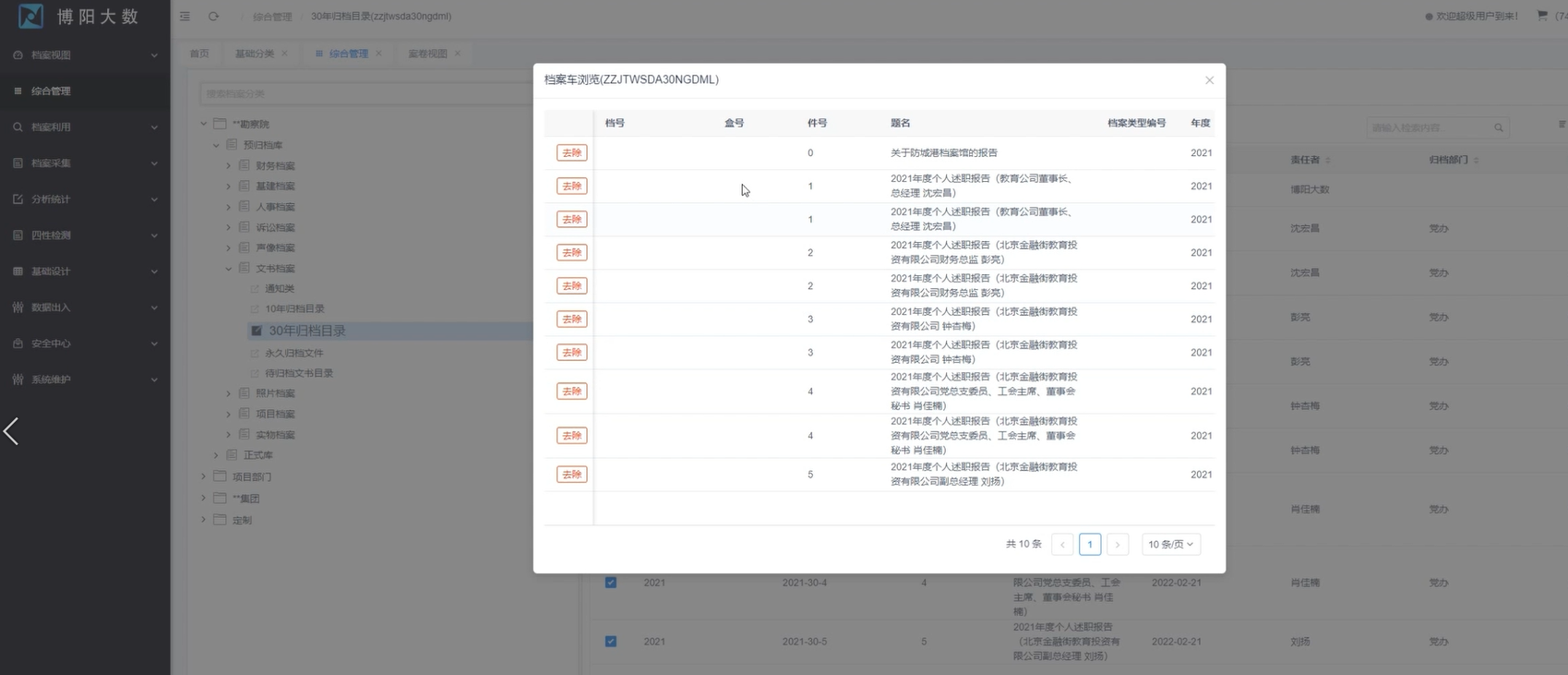The image size is (1568, 675).
Task: Expand the 正式库 tree node arrow
Action: 216,455
